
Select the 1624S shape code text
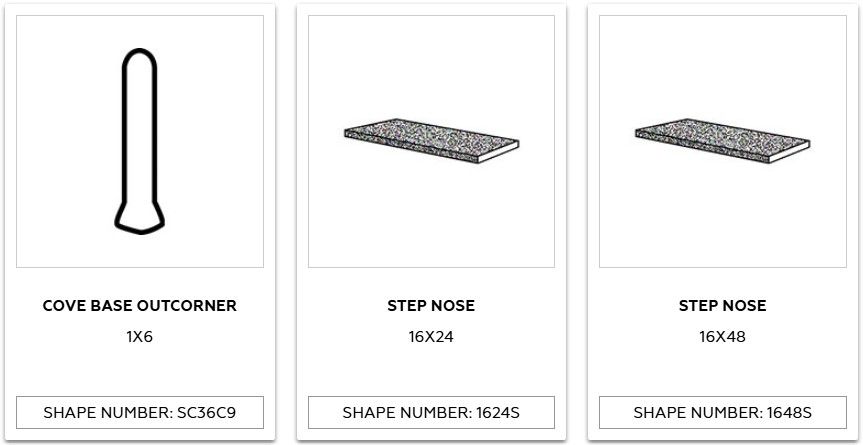[x=499, y=412]
